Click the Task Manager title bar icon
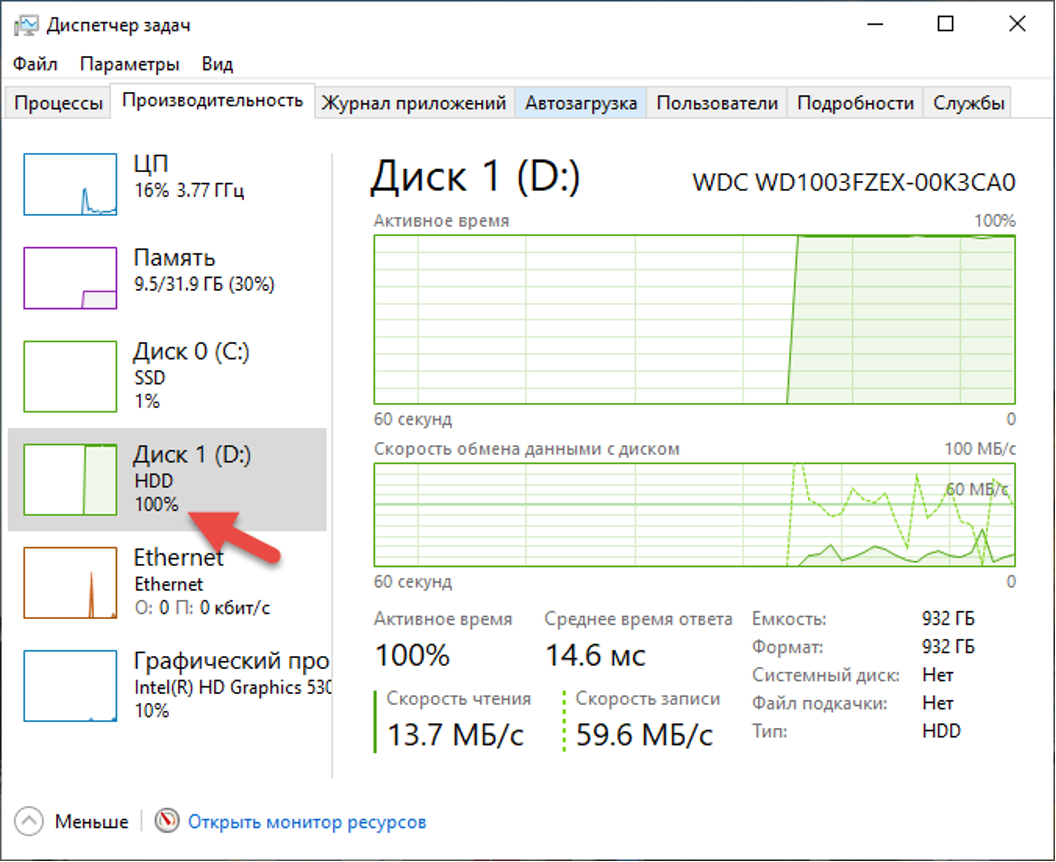 pos(24,23)
